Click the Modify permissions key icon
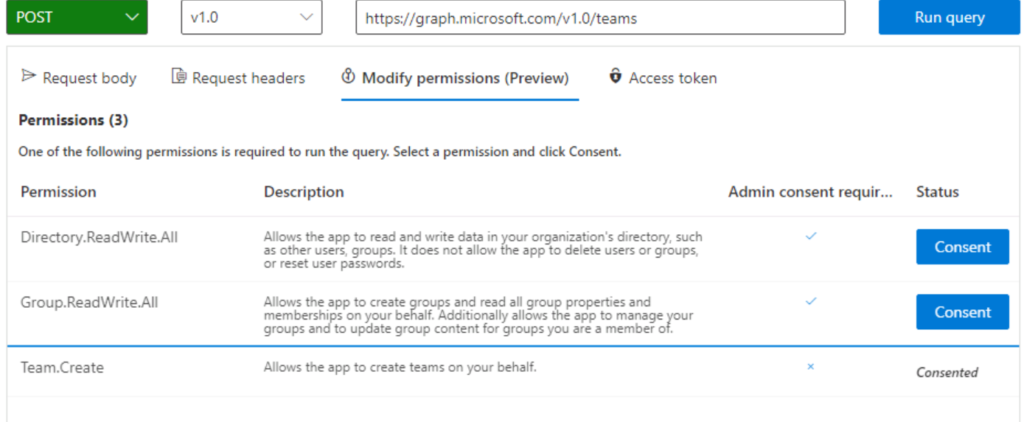1024x422 pixels. click(348, 76)
